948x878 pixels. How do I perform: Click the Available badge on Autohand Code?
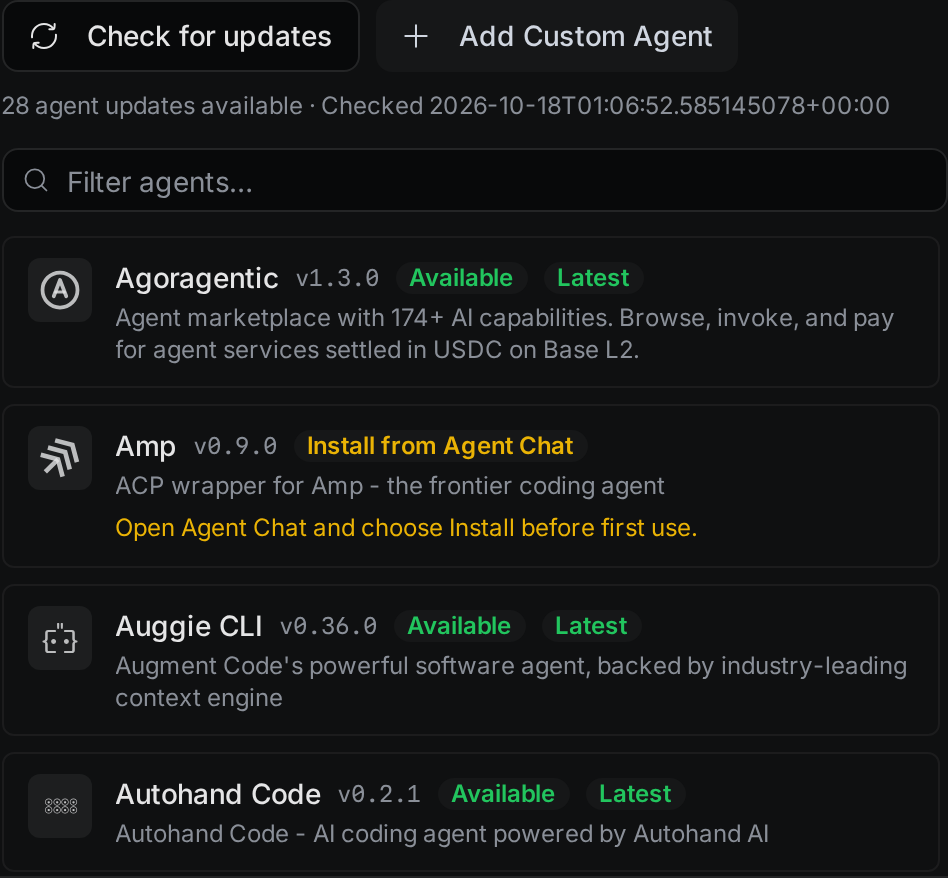click(x=503, y=794)
